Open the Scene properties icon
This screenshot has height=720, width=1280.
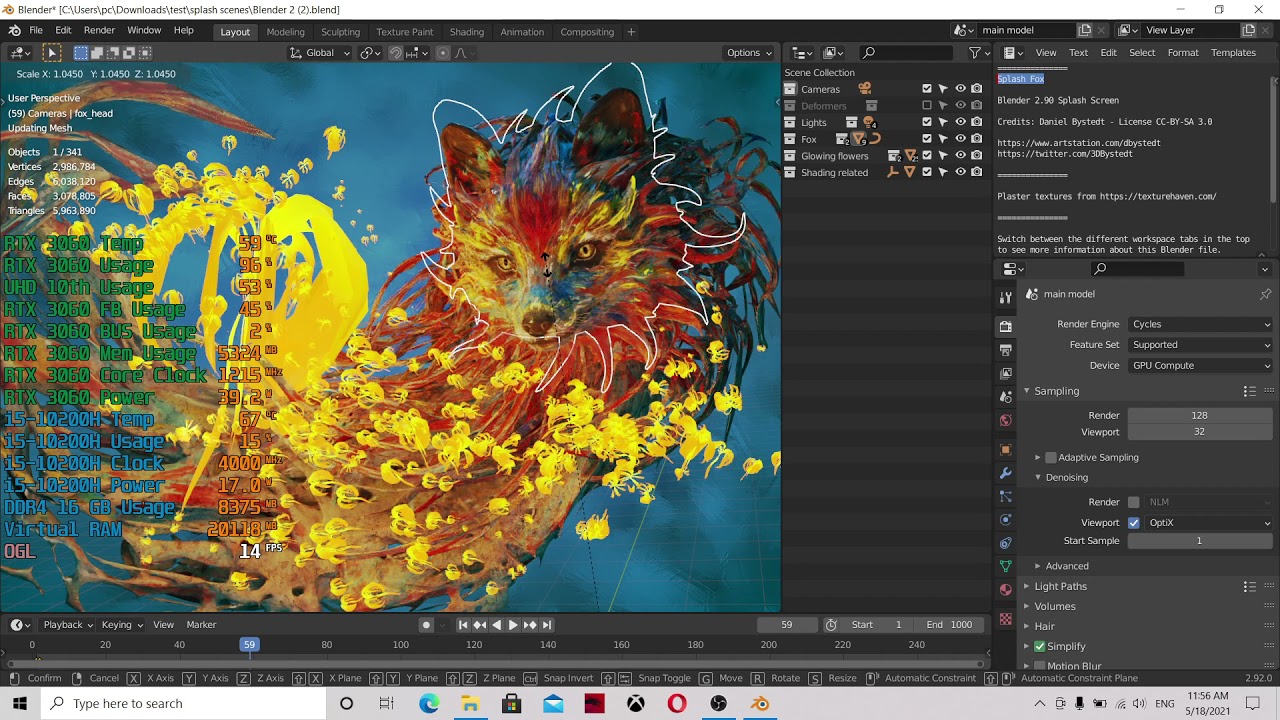click(x=1006, y=397)
